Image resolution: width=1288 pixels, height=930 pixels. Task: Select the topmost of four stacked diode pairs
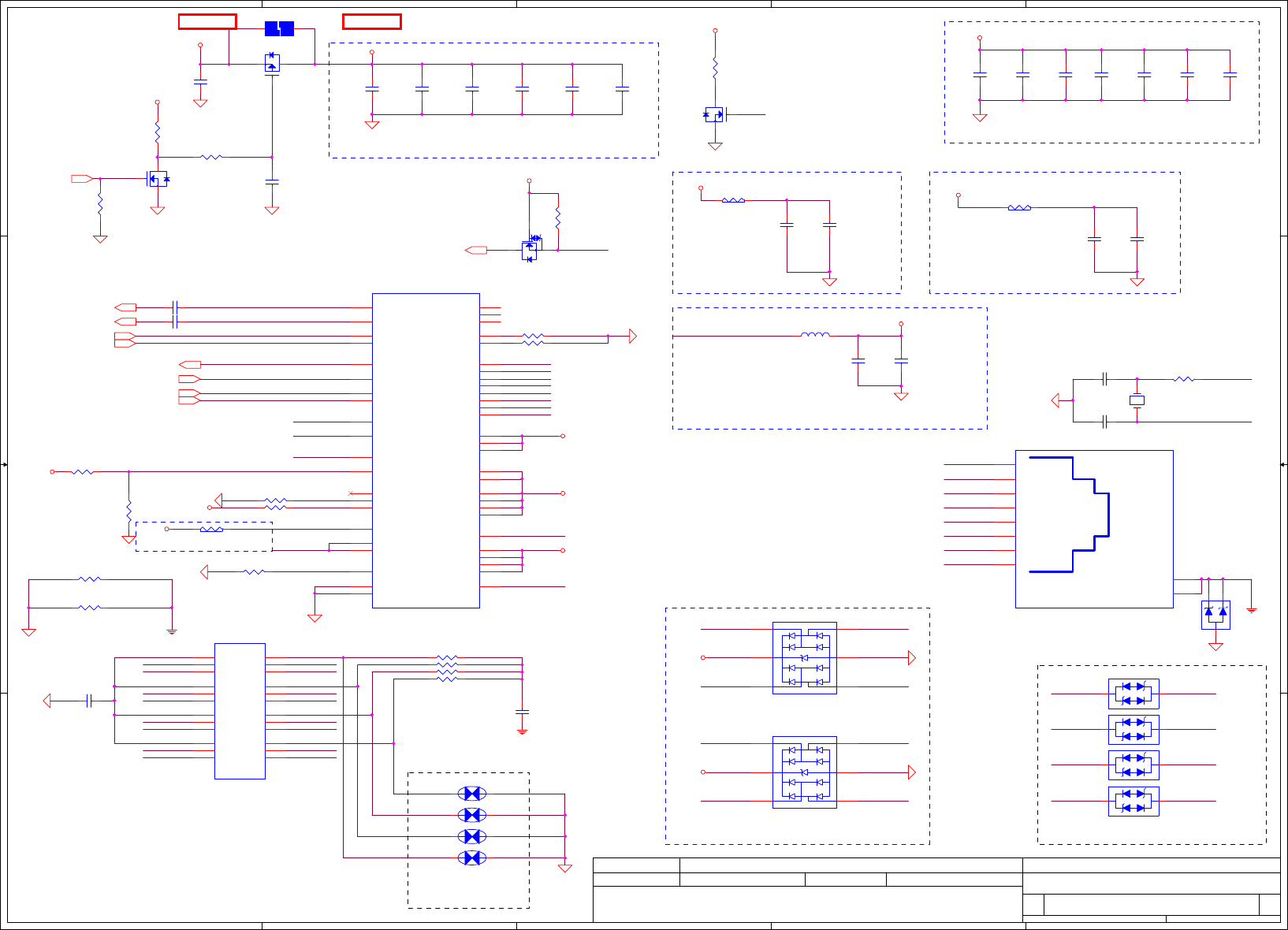point(1134,694)
